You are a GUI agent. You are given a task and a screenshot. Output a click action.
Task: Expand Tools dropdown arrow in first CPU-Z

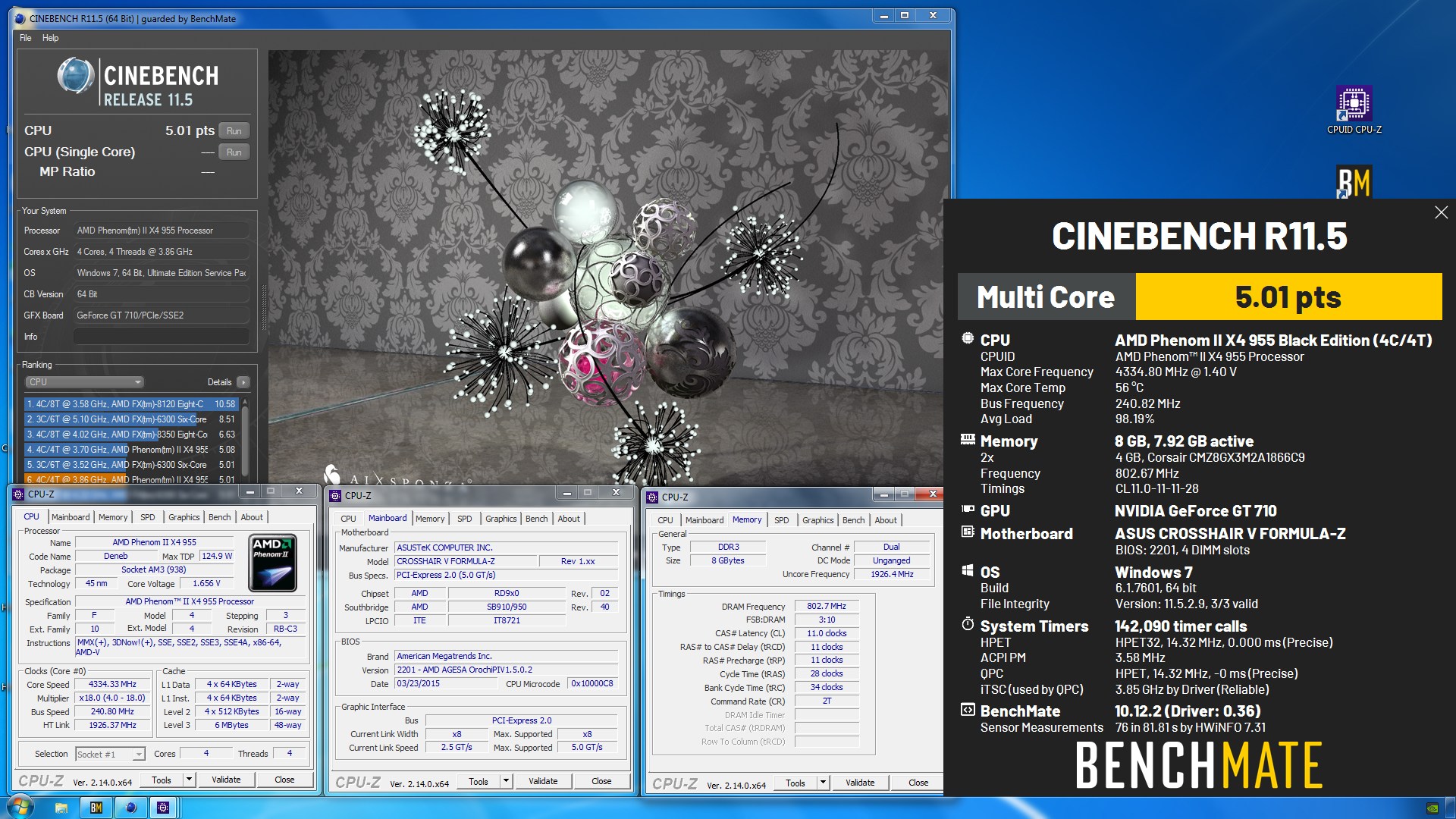189,780
